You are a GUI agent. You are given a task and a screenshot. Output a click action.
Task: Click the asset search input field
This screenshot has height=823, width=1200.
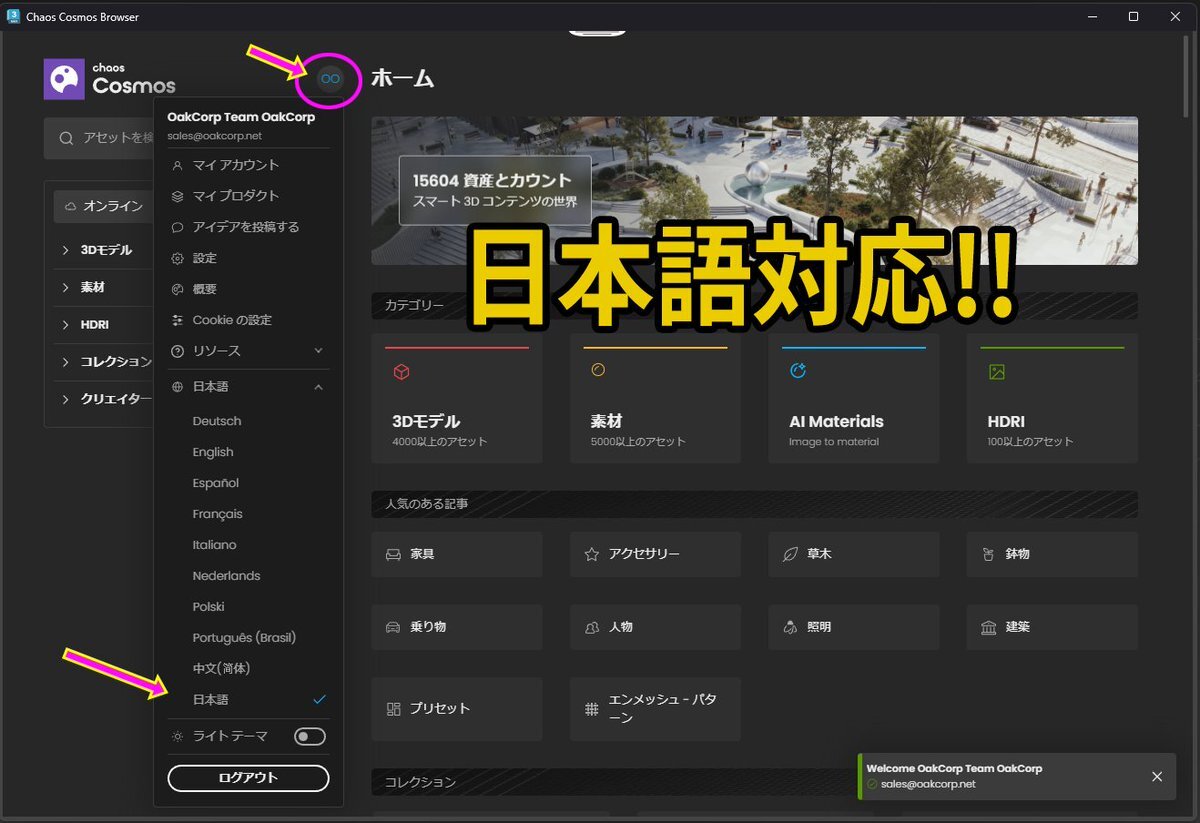[100, 138]
